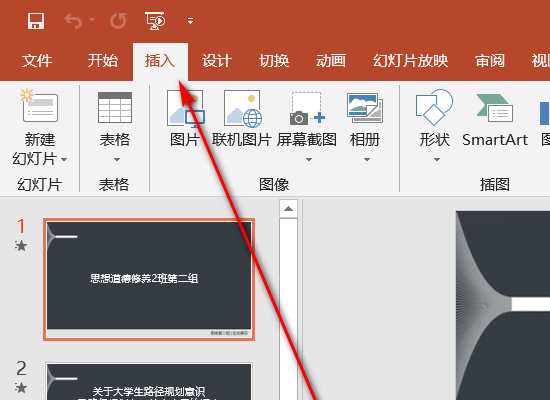550x400 pixels.
Task: Open the 切换 tab
Action: pos(274,61)
